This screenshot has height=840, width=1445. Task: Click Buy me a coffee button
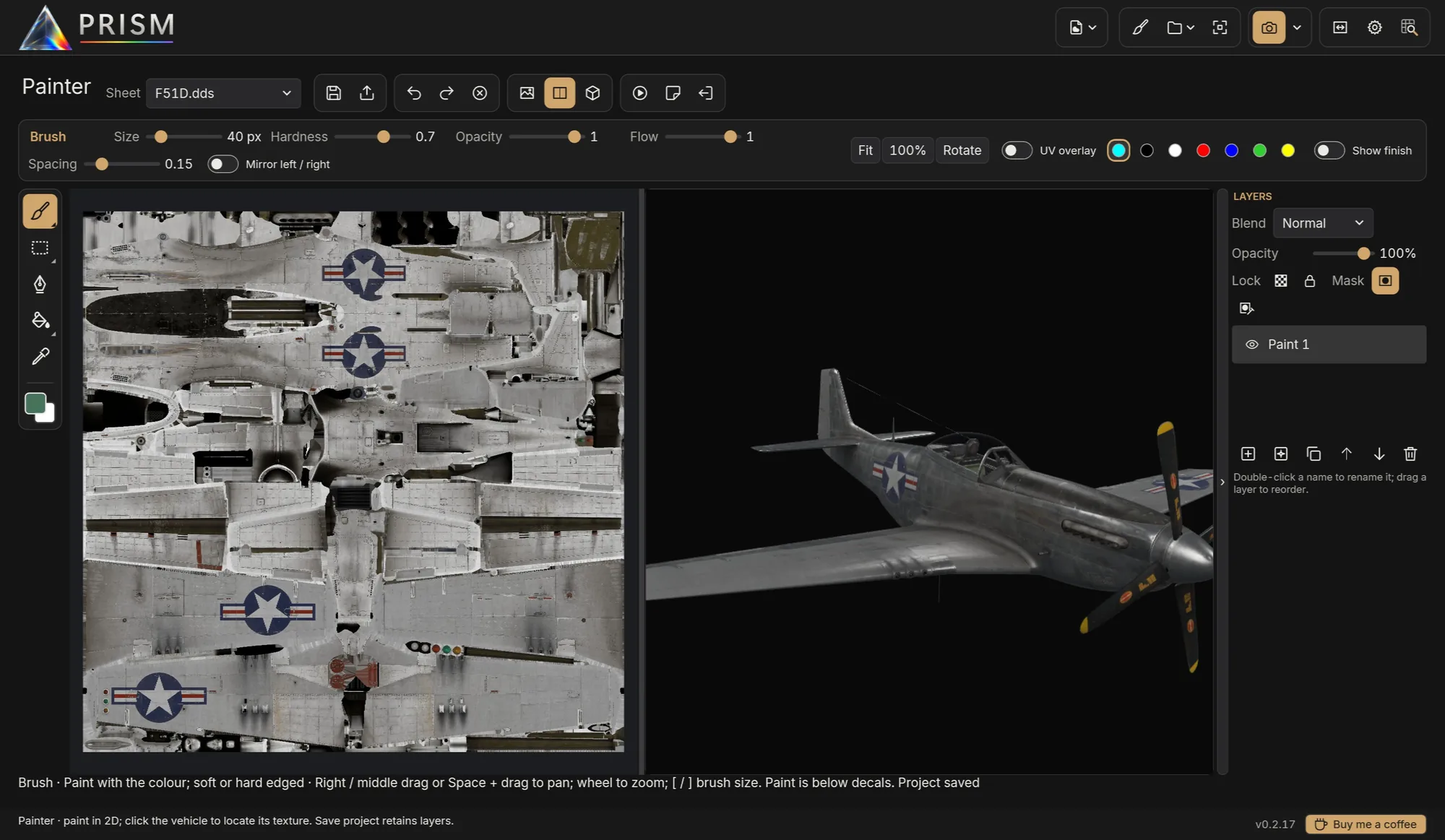coord(1366,824)
